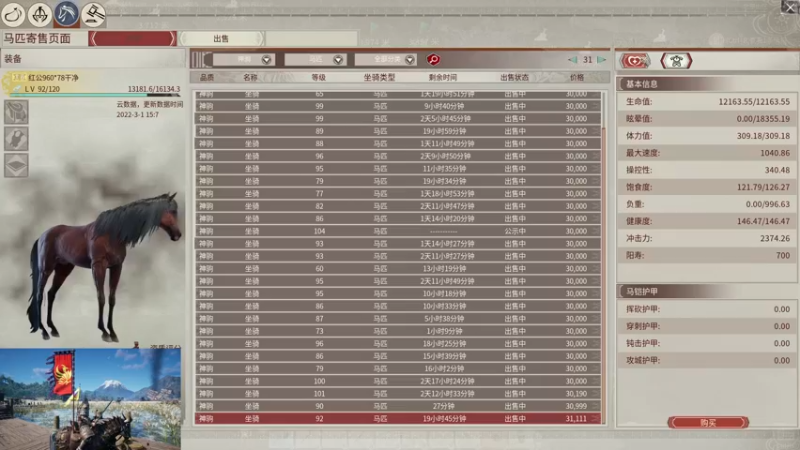This screenshot has width=800, height=450.
Task: Close the horse consignment window
Action: pos(790,7)
